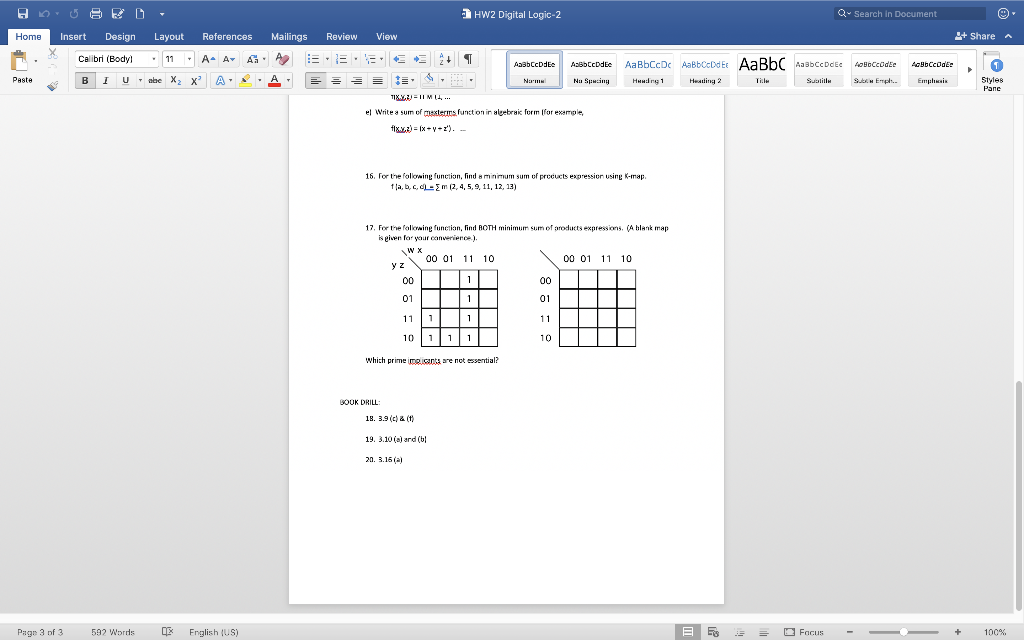Switch to the Mailings tab
The width and height of the screenshot is (1024, 640).
(x=289, y=35)
